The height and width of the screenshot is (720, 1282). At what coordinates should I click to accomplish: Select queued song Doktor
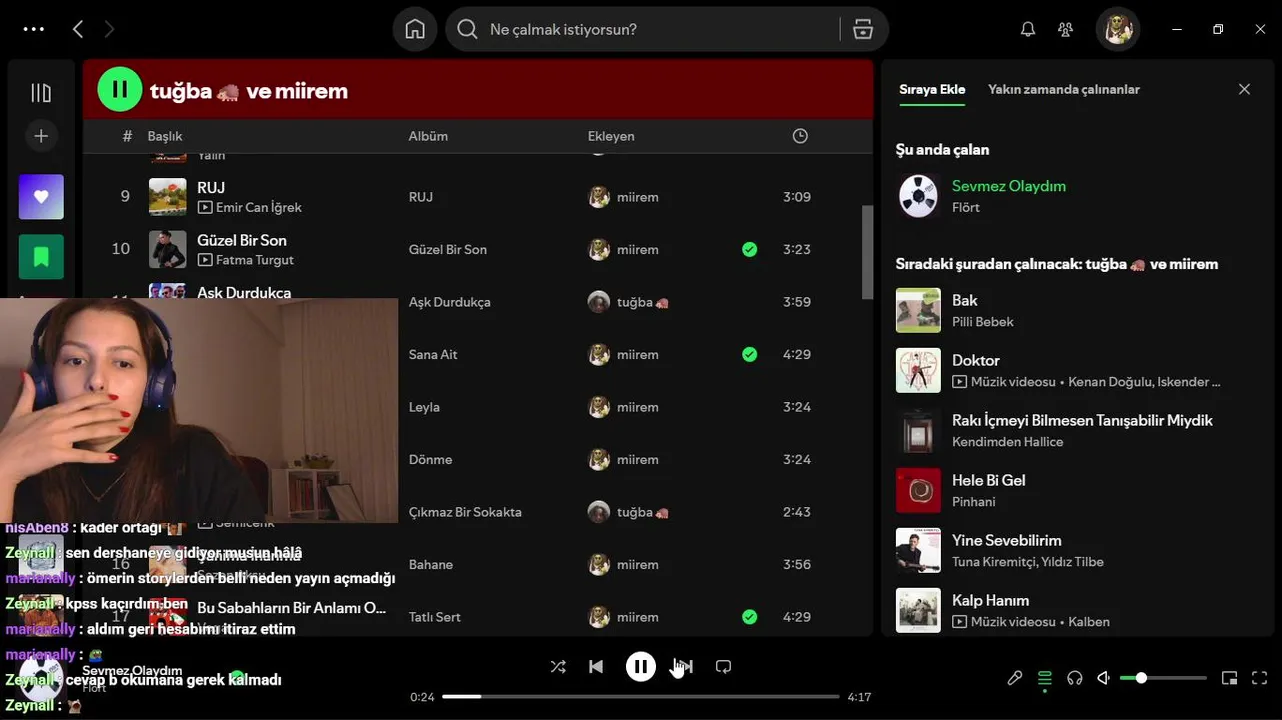pyautogui.click(x=976, y=360)
